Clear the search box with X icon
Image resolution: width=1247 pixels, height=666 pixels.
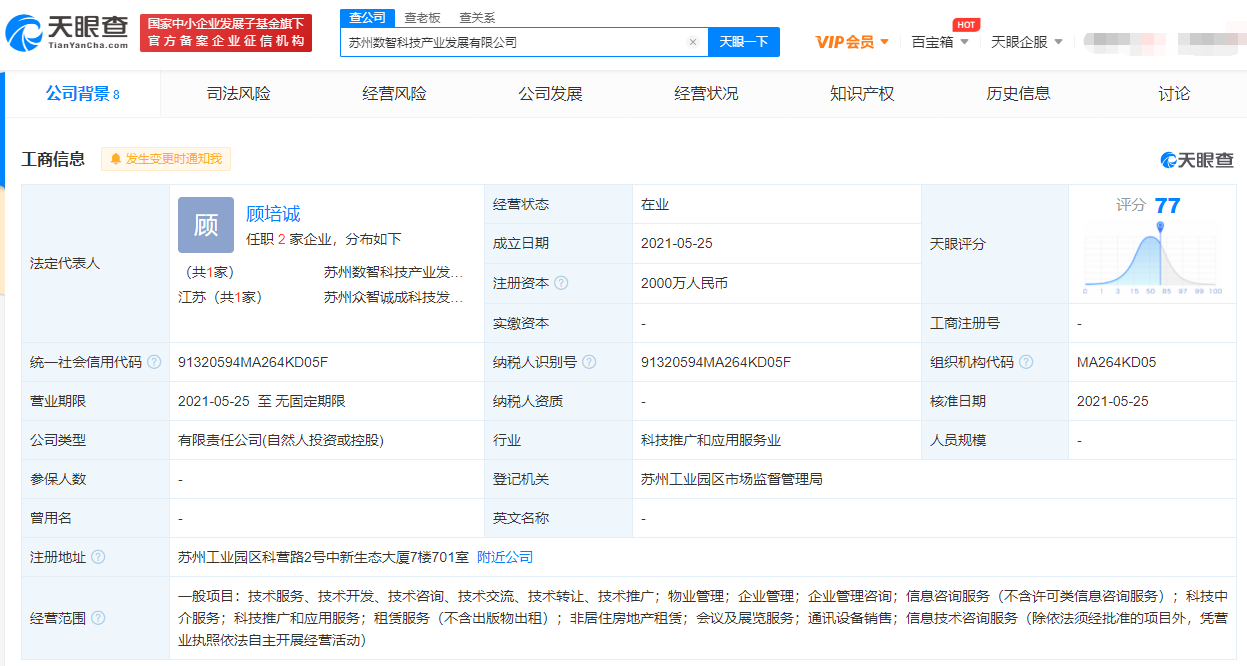tap(692, 42)
